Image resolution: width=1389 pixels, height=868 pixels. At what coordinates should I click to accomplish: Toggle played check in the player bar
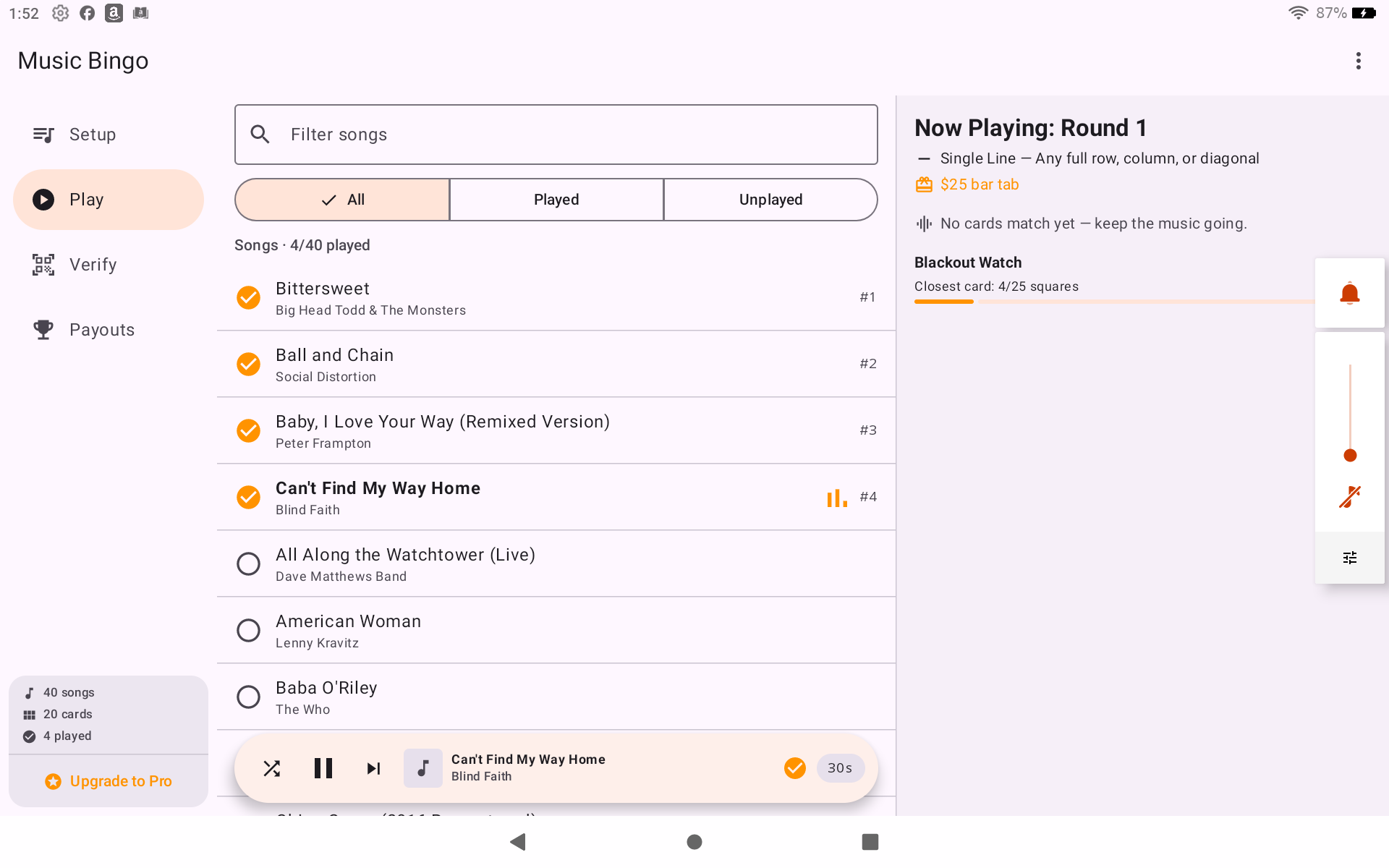[x=794, y=768]
